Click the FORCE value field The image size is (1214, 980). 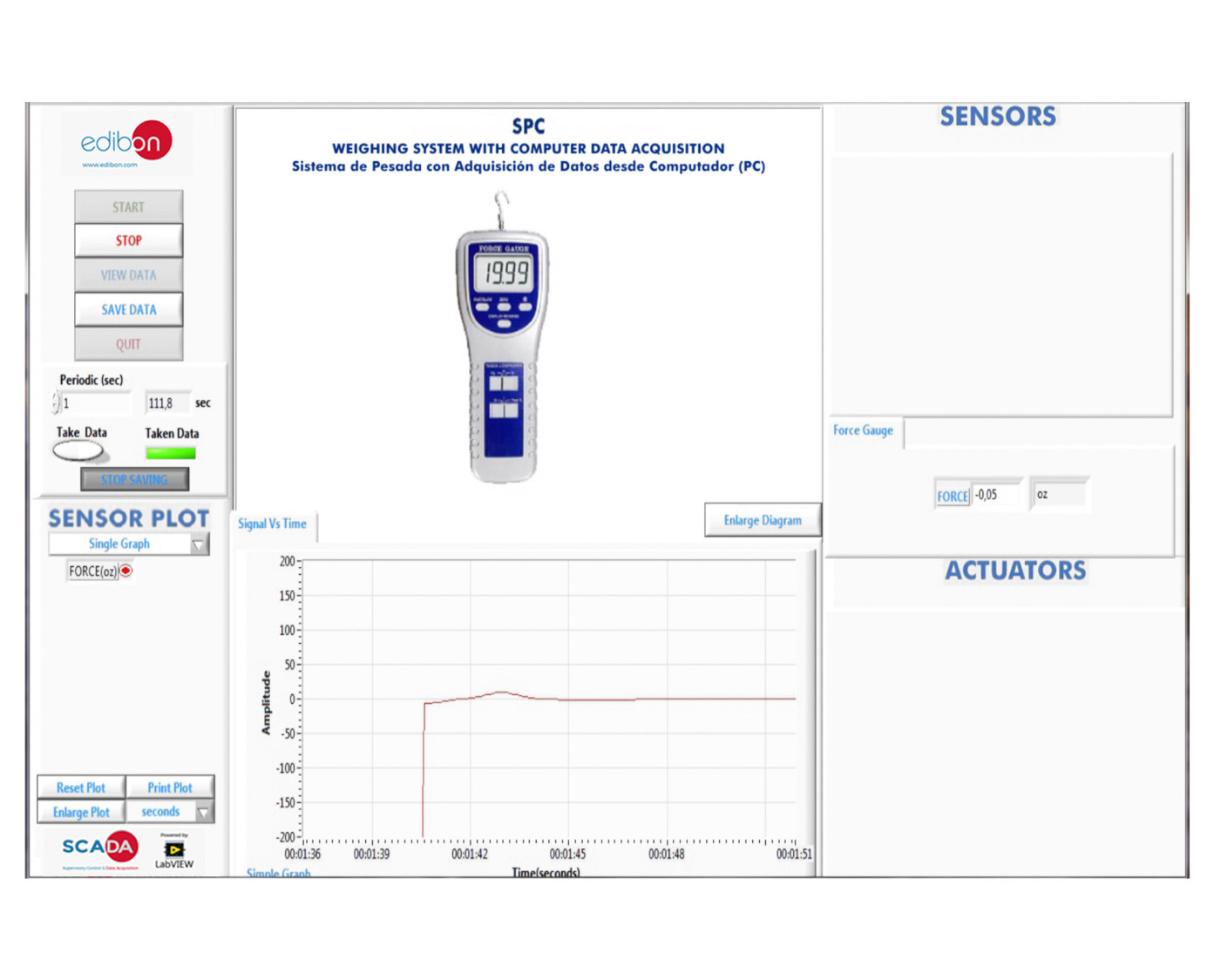click(995, 495)
